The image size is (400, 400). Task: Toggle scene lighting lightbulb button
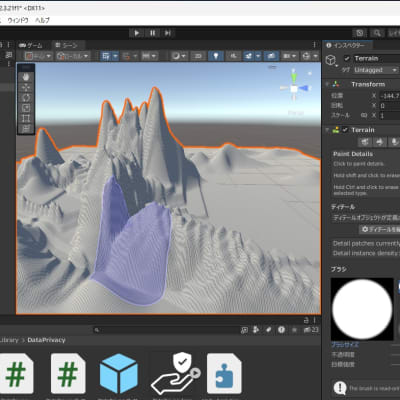coord(216,56)
